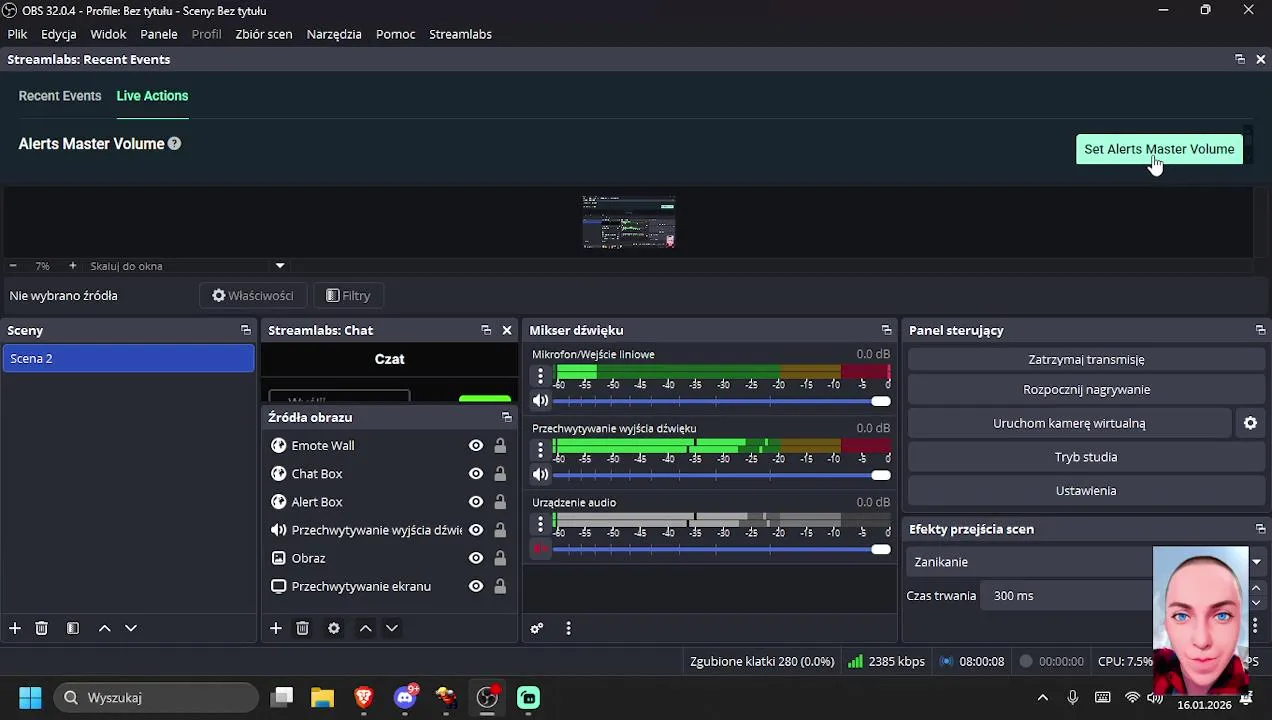Move scene down with arrow icon
The width and height of the screenshot is (1272, 720).
click(x=130, y=628)
